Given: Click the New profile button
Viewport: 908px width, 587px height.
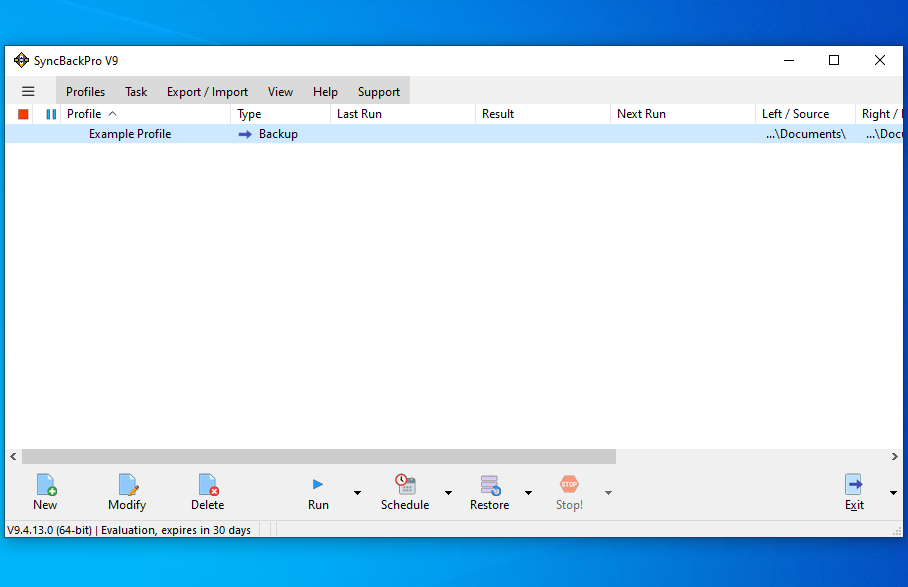Looking at the screenshot, I should [x=45, y=493].
